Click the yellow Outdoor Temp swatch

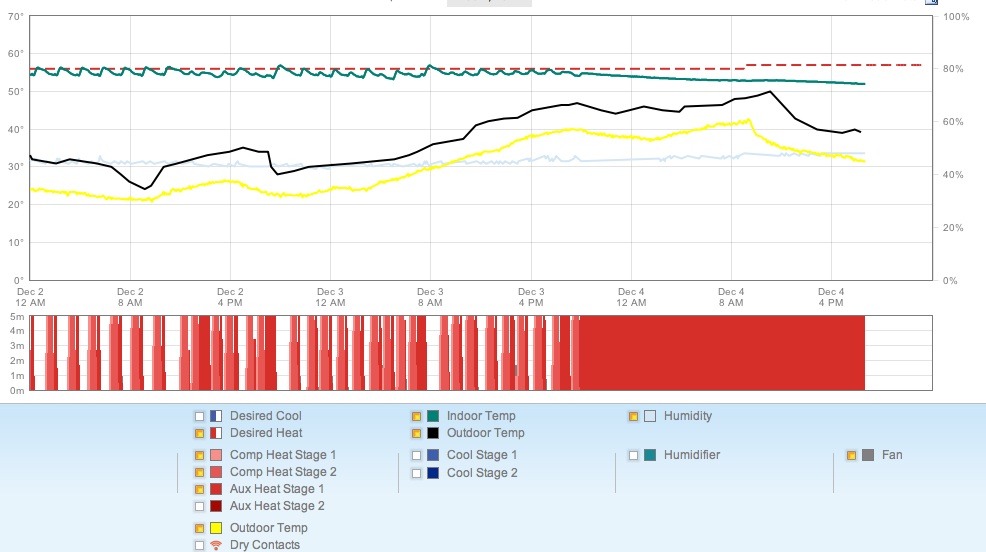216,528
